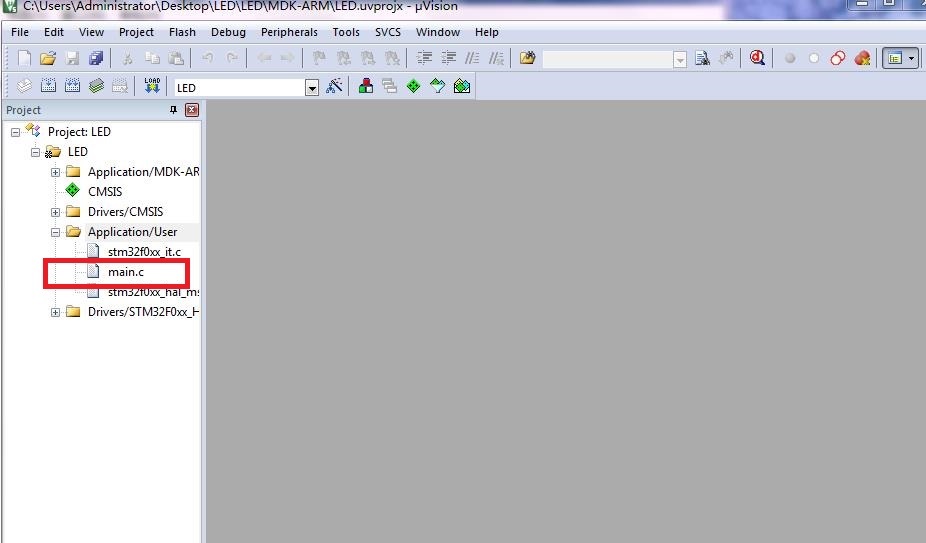Screen dimensions: 926x543
Task: Select stm32f0xx_it.c in the project tree
Action: point(144,252)
